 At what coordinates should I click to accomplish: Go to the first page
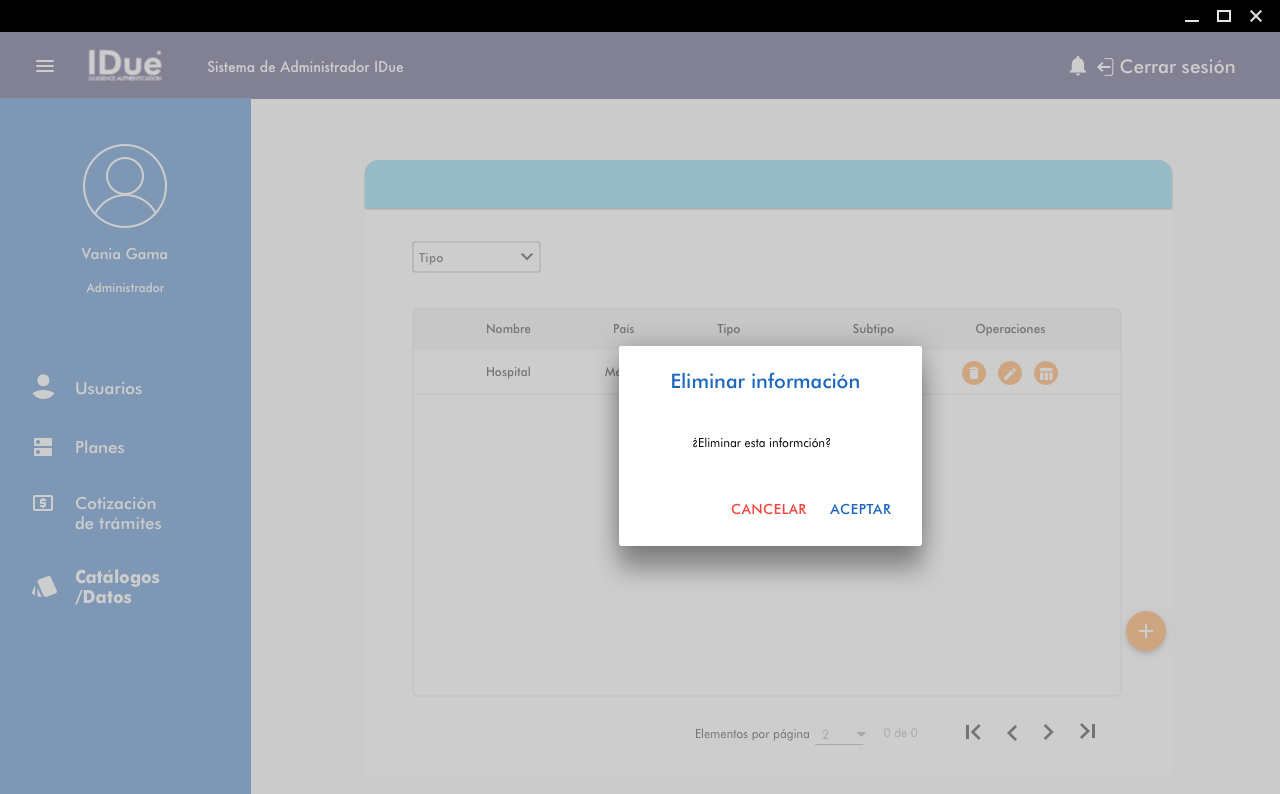tap(973, 732)
